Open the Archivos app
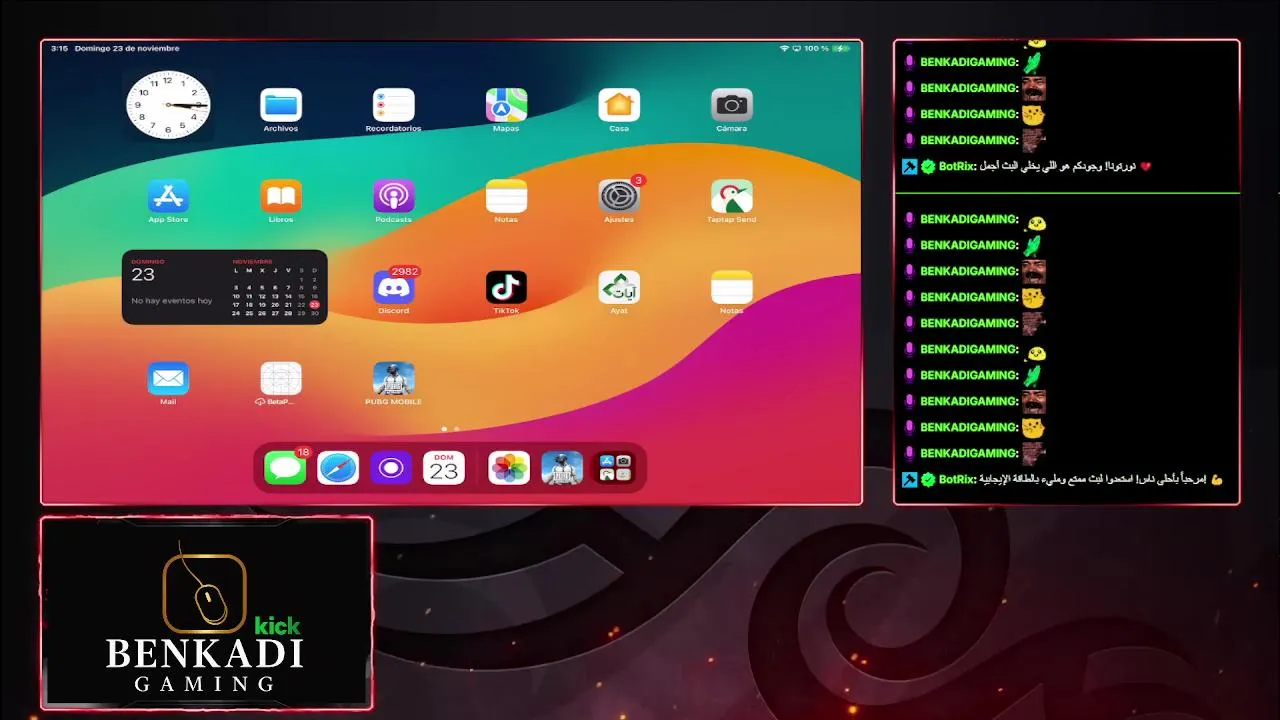 pos(281,105)
